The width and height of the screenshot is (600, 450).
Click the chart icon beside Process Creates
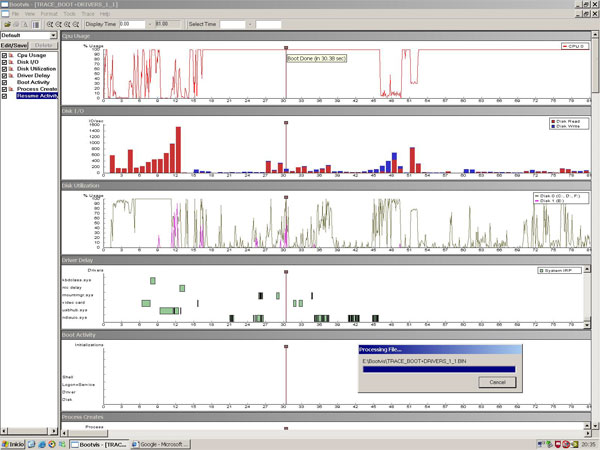point(12,88)
